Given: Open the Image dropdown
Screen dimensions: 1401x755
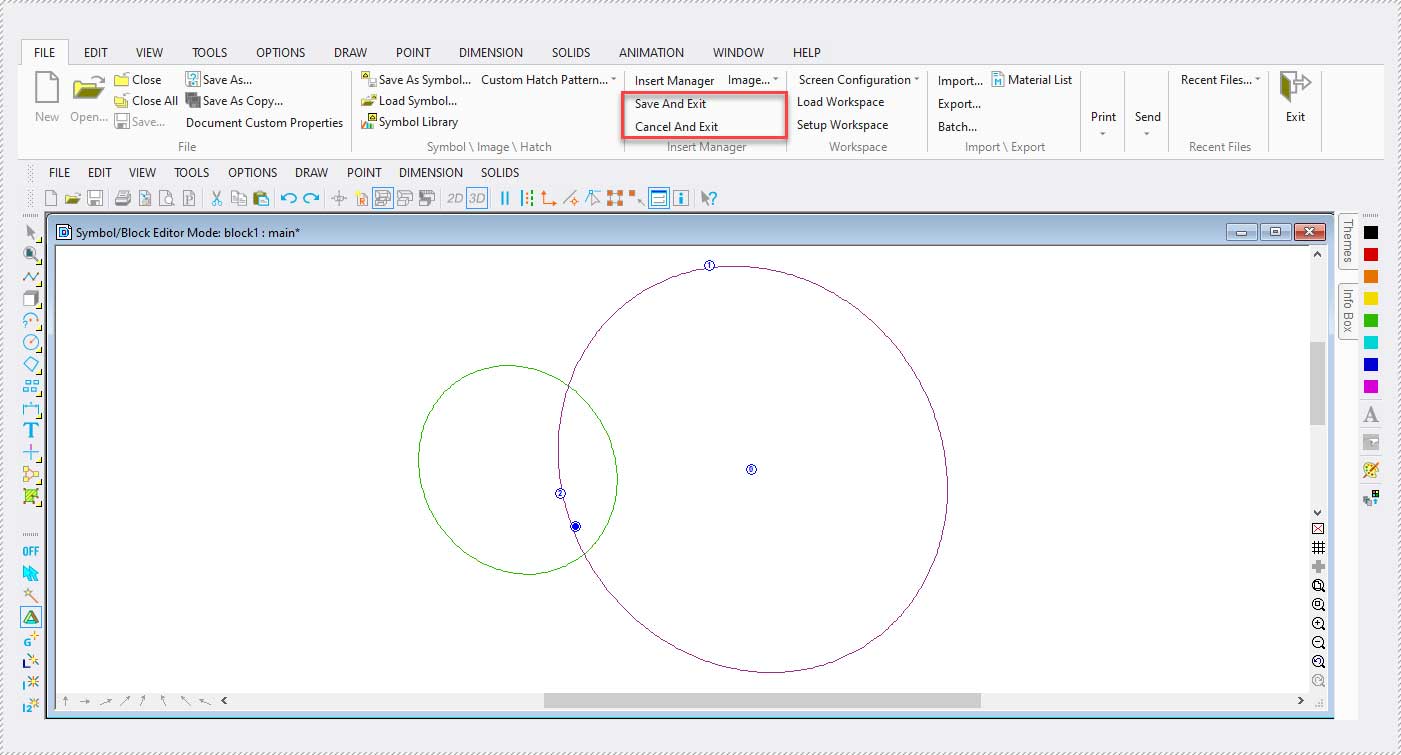Looking at the screenshot, I should 752,80.
